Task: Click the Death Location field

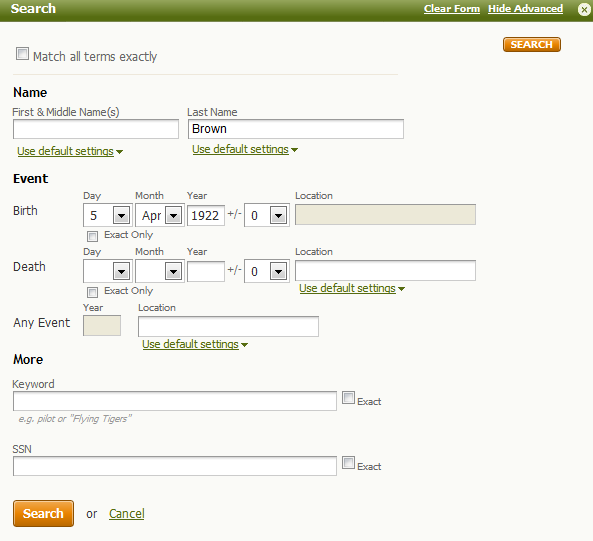Action: click(x=385, y=270)
